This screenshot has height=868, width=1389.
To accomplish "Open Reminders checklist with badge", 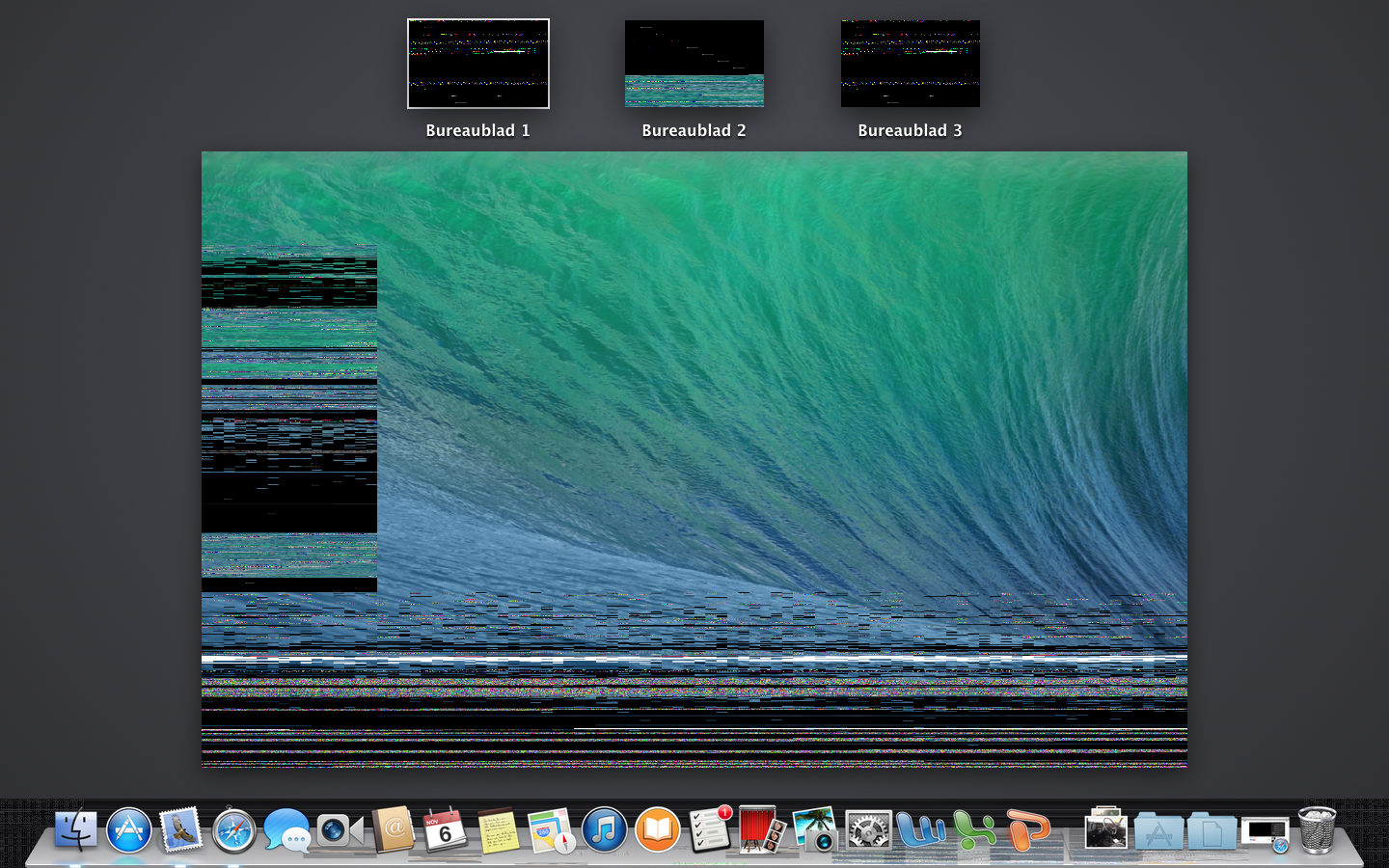I will [x=711, y=829].
